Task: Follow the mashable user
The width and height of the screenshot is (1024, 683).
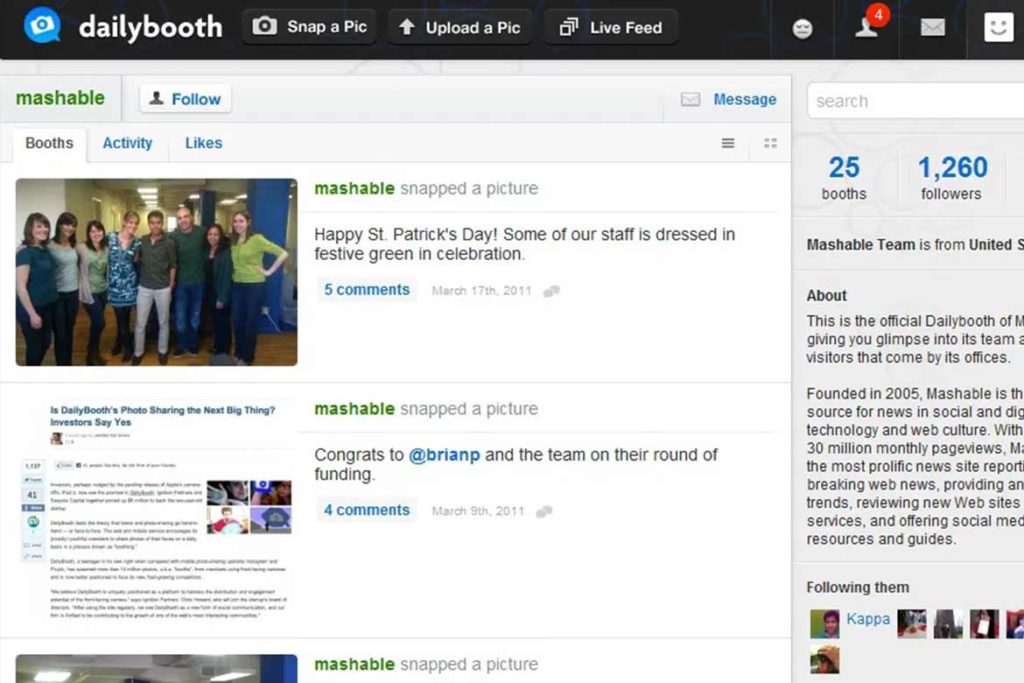Action: click(x=185, y=99)
